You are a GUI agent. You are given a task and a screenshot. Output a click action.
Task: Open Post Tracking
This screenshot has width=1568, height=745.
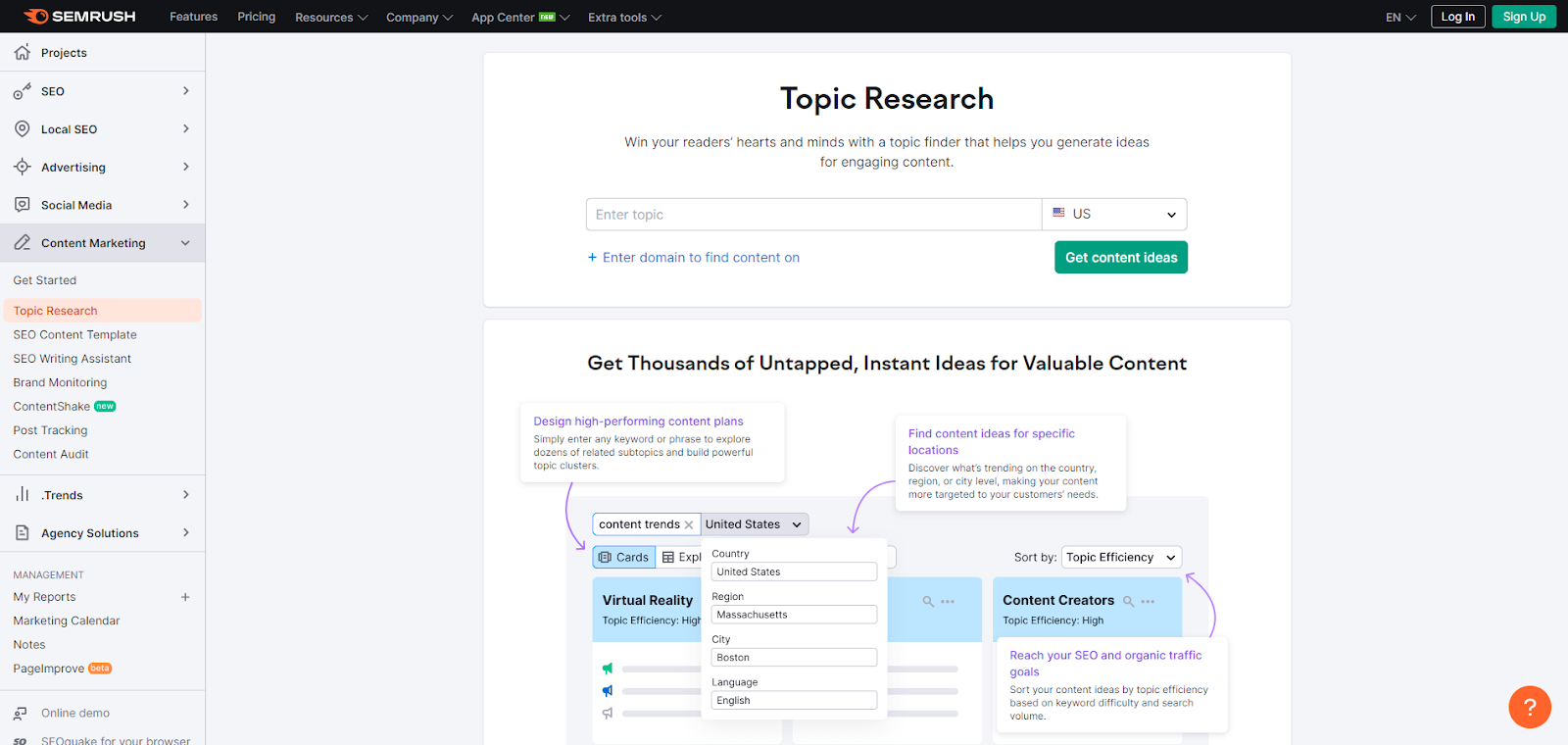coord(51,430)
